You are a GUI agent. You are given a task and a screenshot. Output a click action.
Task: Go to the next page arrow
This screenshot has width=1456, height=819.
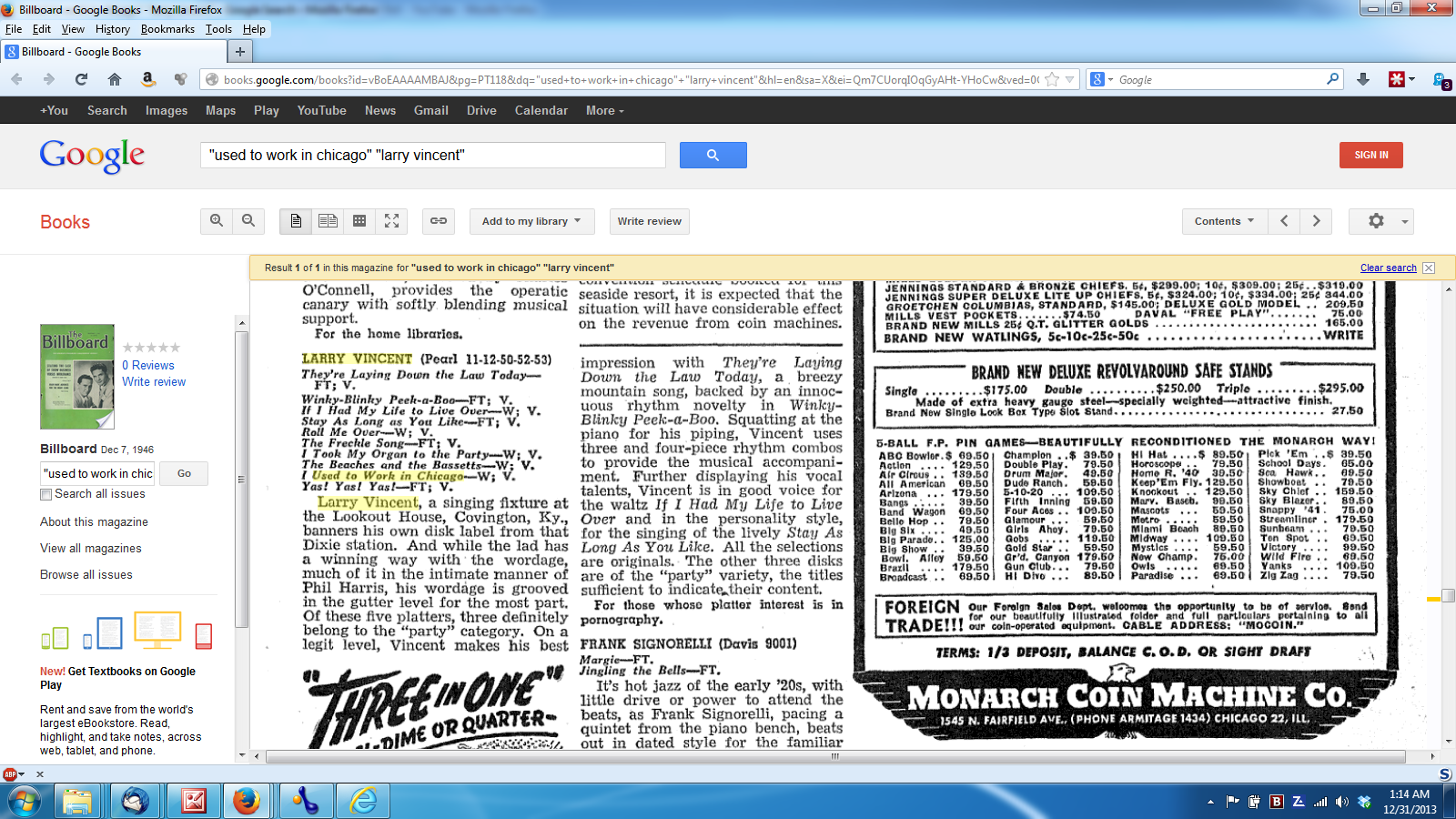1316,221
